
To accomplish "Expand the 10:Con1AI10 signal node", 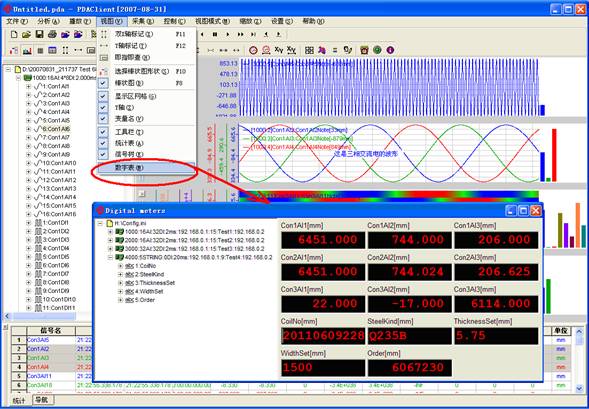I will point(29,163).
